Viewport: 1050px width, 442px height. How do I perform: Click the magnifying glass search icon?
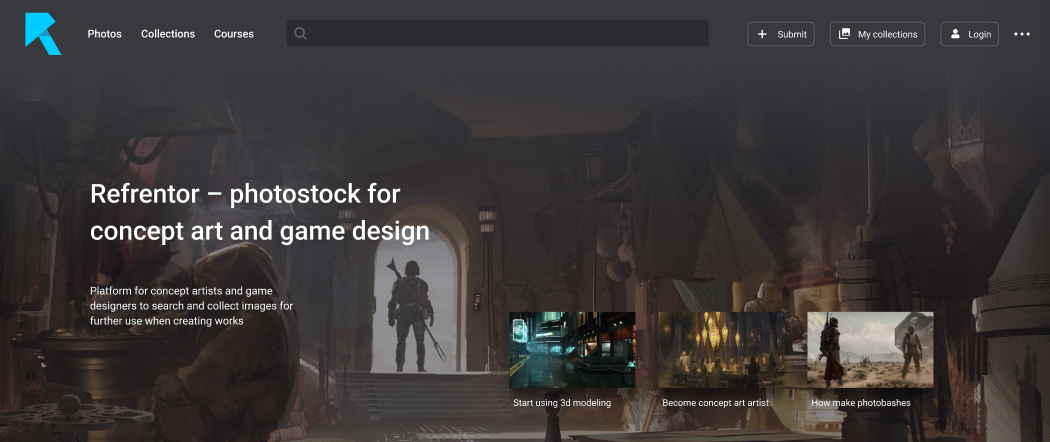pos(300,34)
